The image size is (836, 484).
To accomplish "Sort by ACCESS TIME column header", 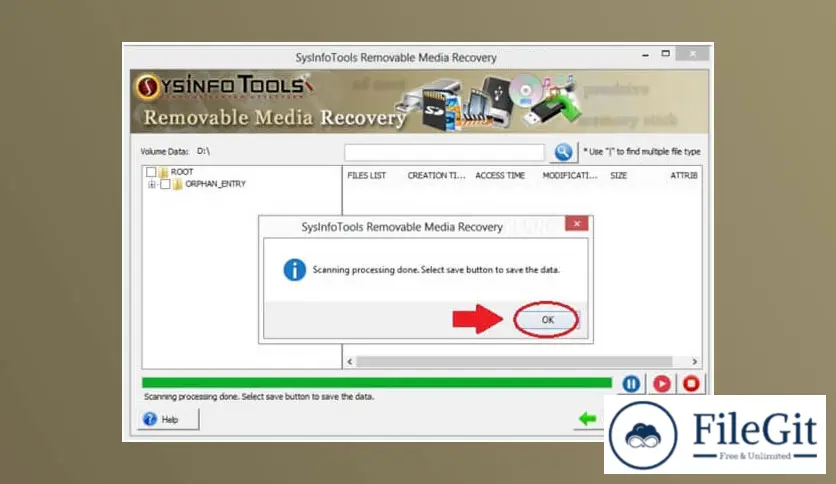I will [x=500, y=175].
